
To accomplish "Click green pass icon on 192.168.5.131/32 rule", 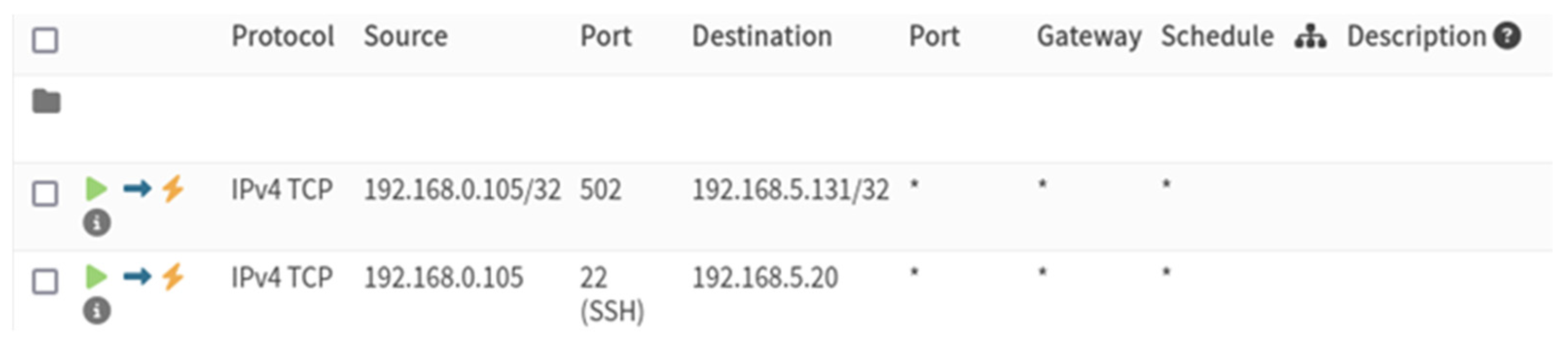I will pyautogui.click(x=96, y=189).
